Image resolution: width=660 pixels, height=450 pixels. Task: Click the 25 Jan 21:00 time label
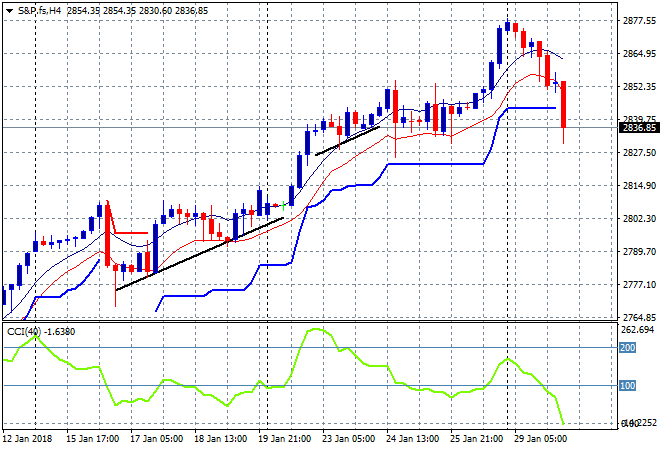476,439
